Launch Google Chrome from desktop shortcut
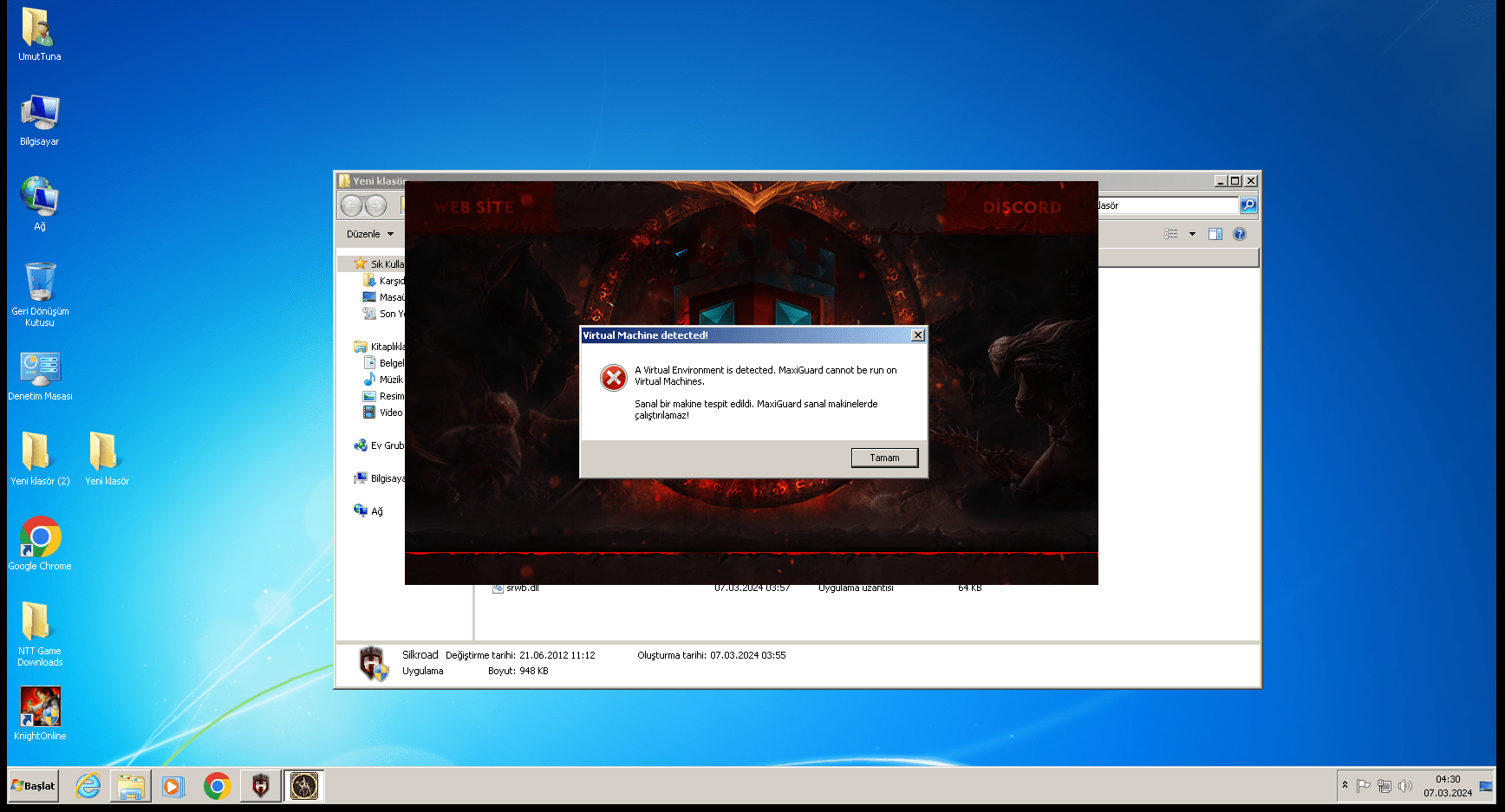 pos(39,543)
